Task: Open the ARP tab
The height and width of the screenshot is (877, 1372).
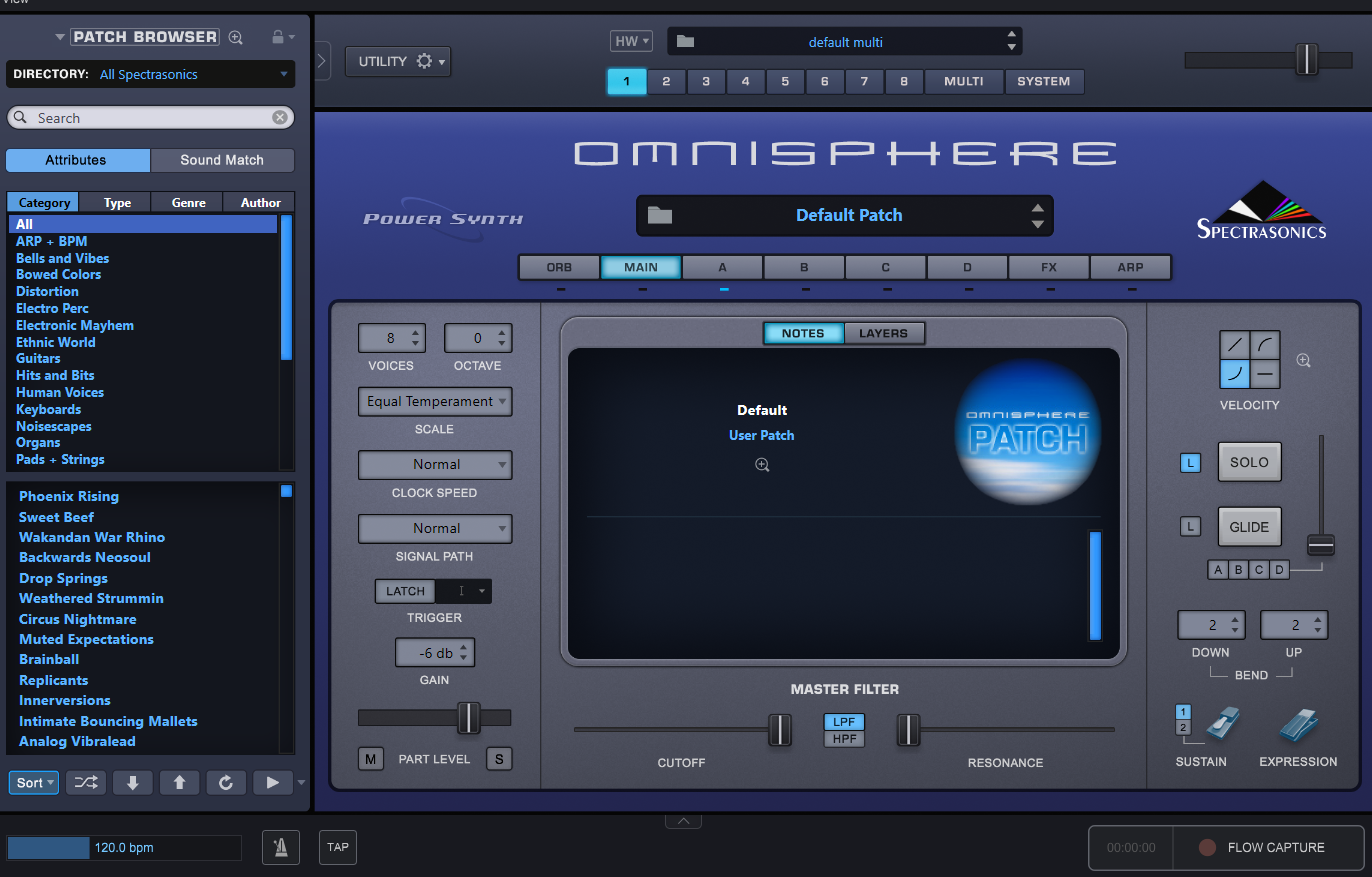Action: pyautogui.click(x=1131, y=267)
